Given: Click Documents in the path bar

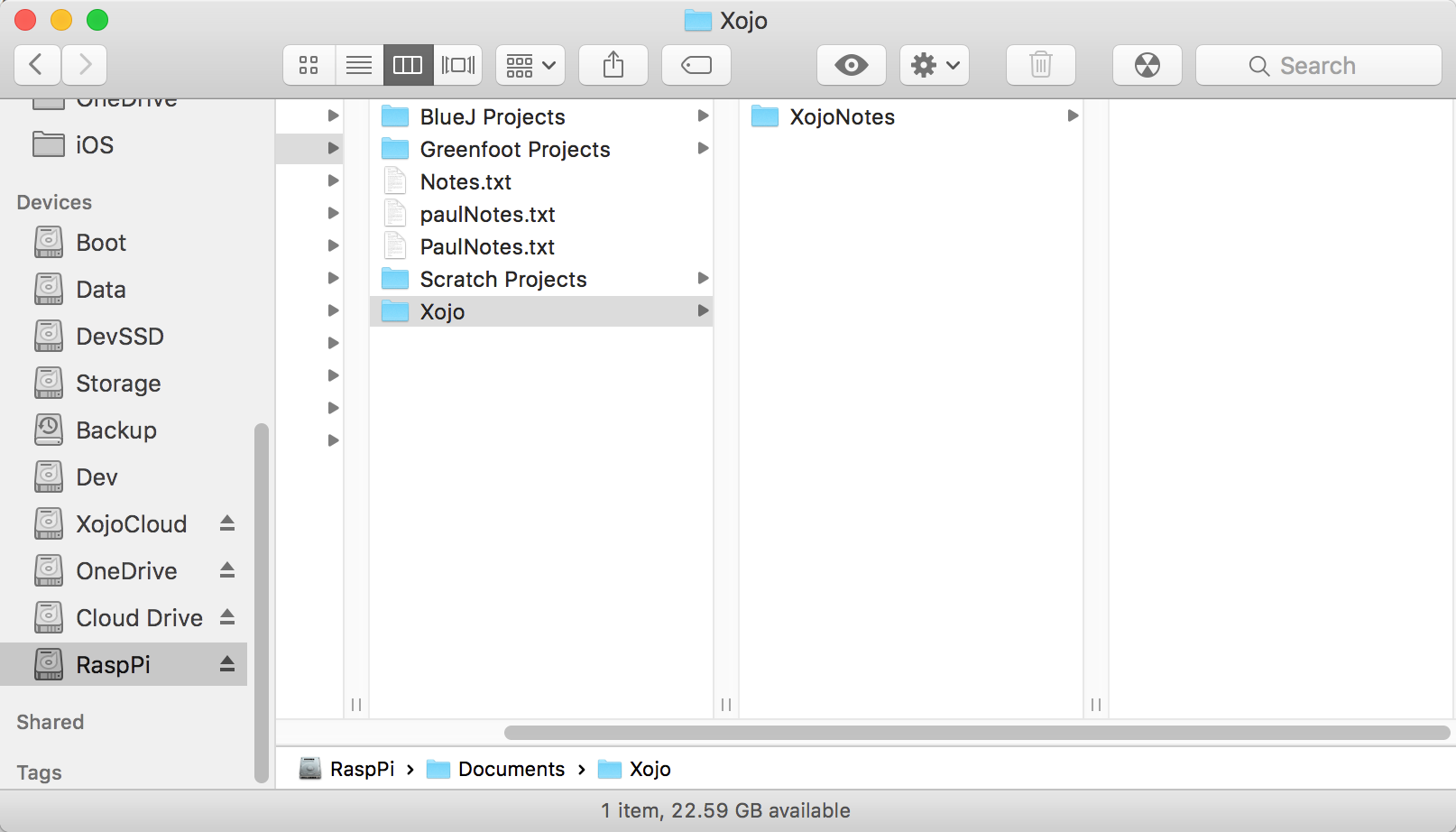Looking at the screenshot, I should 511,769.
